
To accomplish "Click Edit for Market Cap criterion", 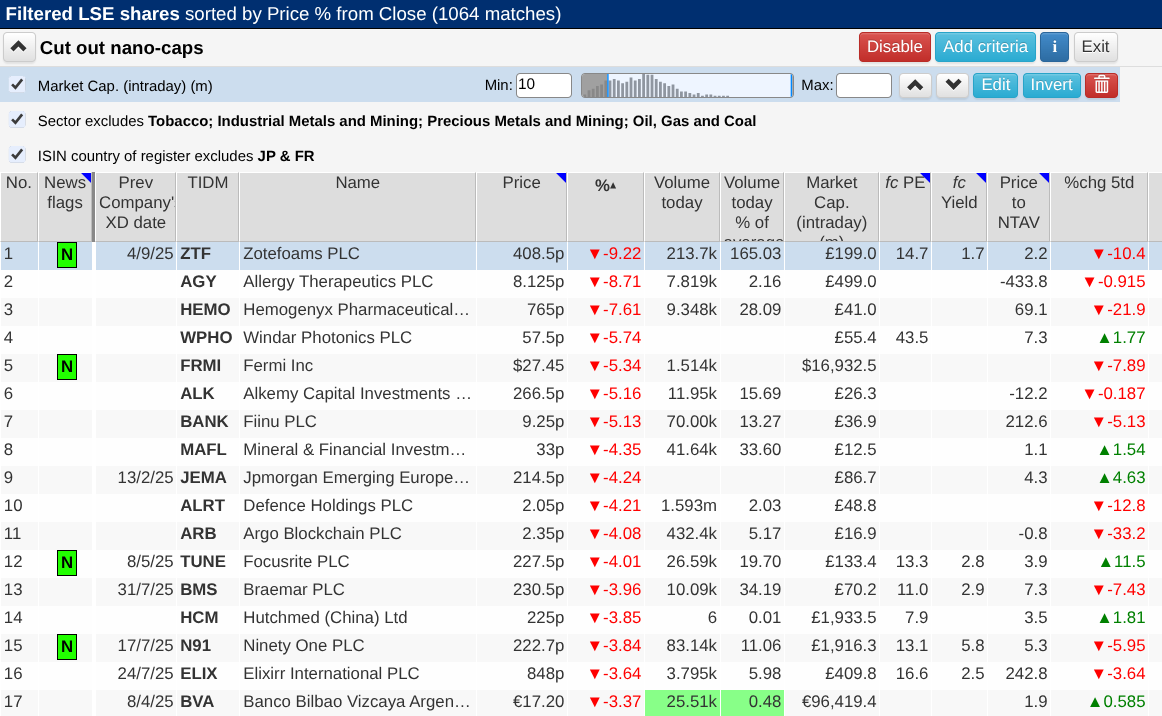I will pyautogui.click(x=995, y=85).
